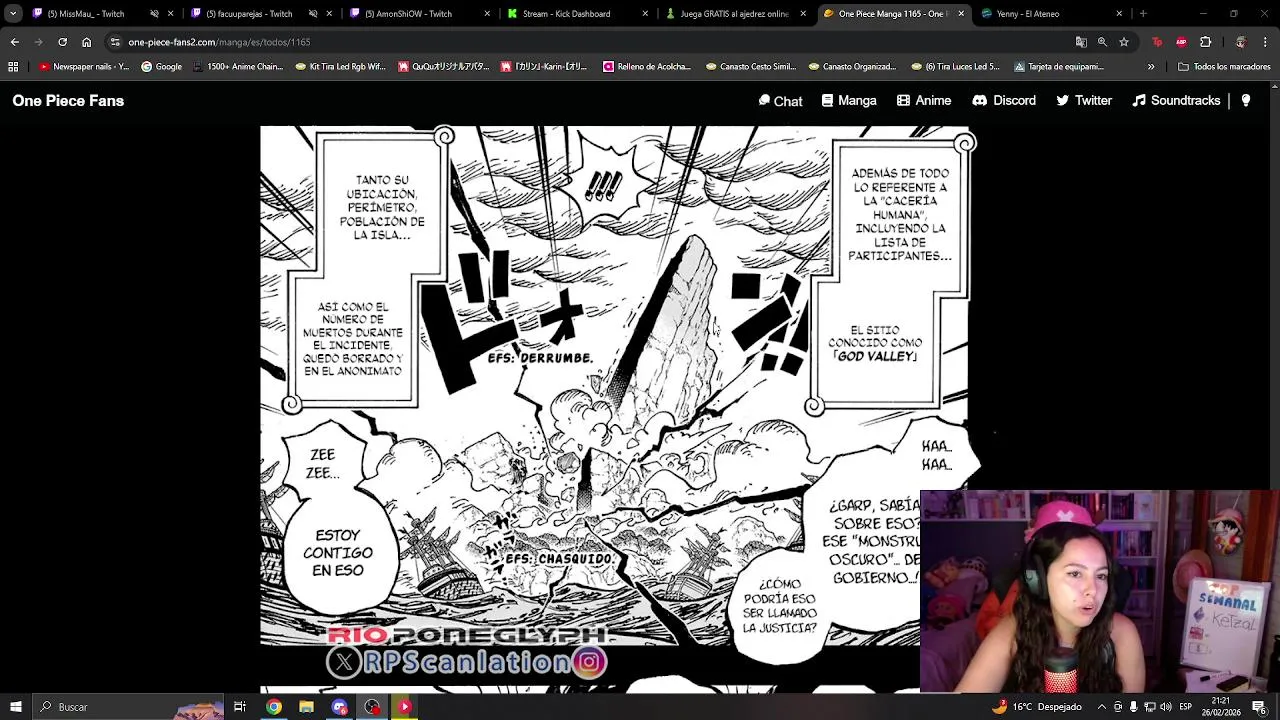The image size is (1280, 720).
Task: Visit the Twitter link in navbar
Action: 1084,101
